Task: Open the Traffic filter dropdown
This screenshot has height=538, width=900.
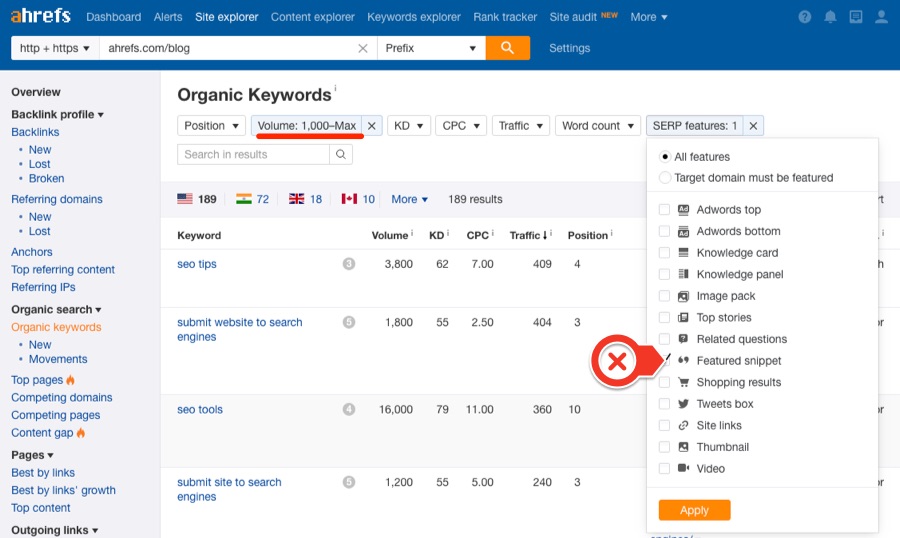Action: pos(521,126)
